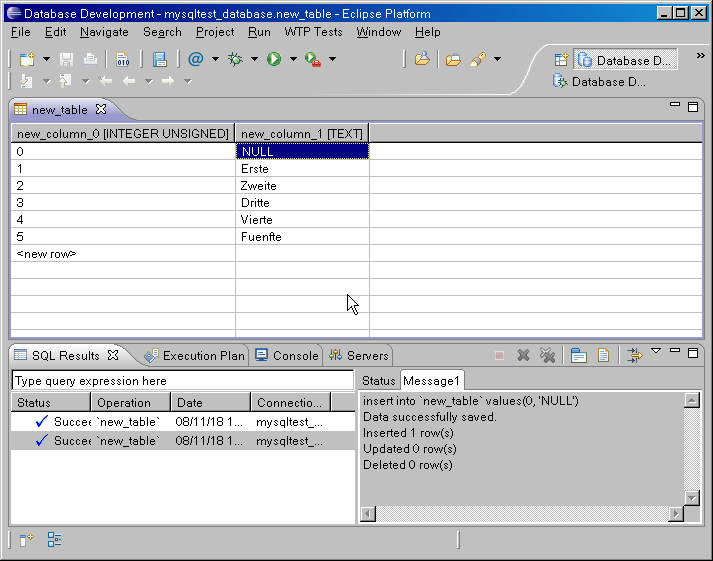Viewport: 713px width, 561px height.
Task: Open the Run button dropdown arrow
Action: (293, 60)
